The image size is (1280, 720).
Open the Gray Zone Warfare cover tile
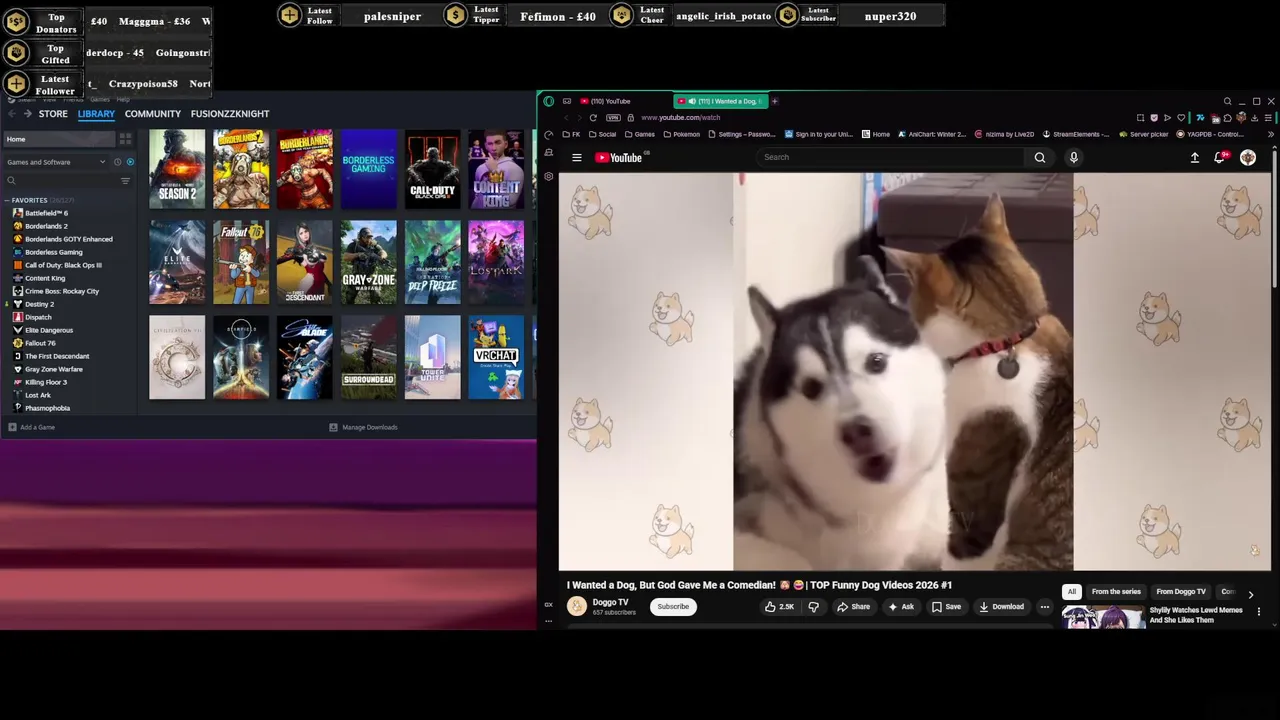(x=368, y=263)
